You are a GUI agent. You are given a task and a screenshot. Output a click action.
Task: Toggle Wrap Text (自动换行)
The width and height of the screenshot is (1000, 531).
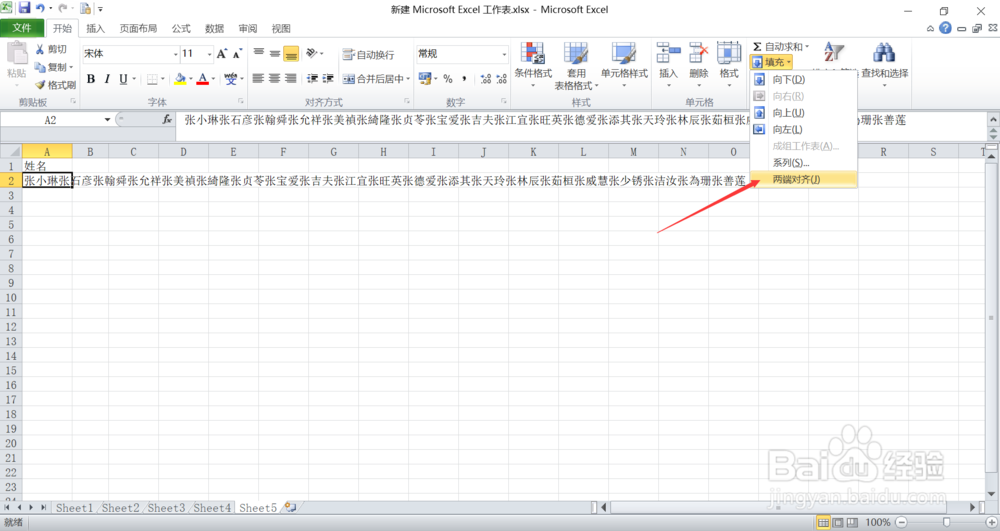tap(369, 54)
